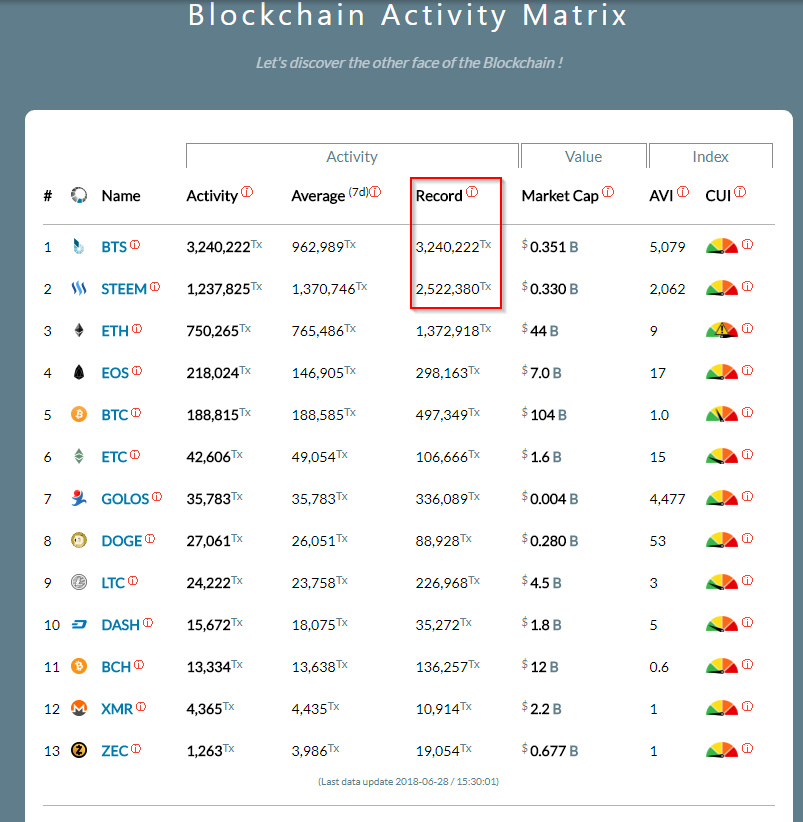Open the ETH coin link
Viewport: 803px width, 822px height.
click(115, 331)
